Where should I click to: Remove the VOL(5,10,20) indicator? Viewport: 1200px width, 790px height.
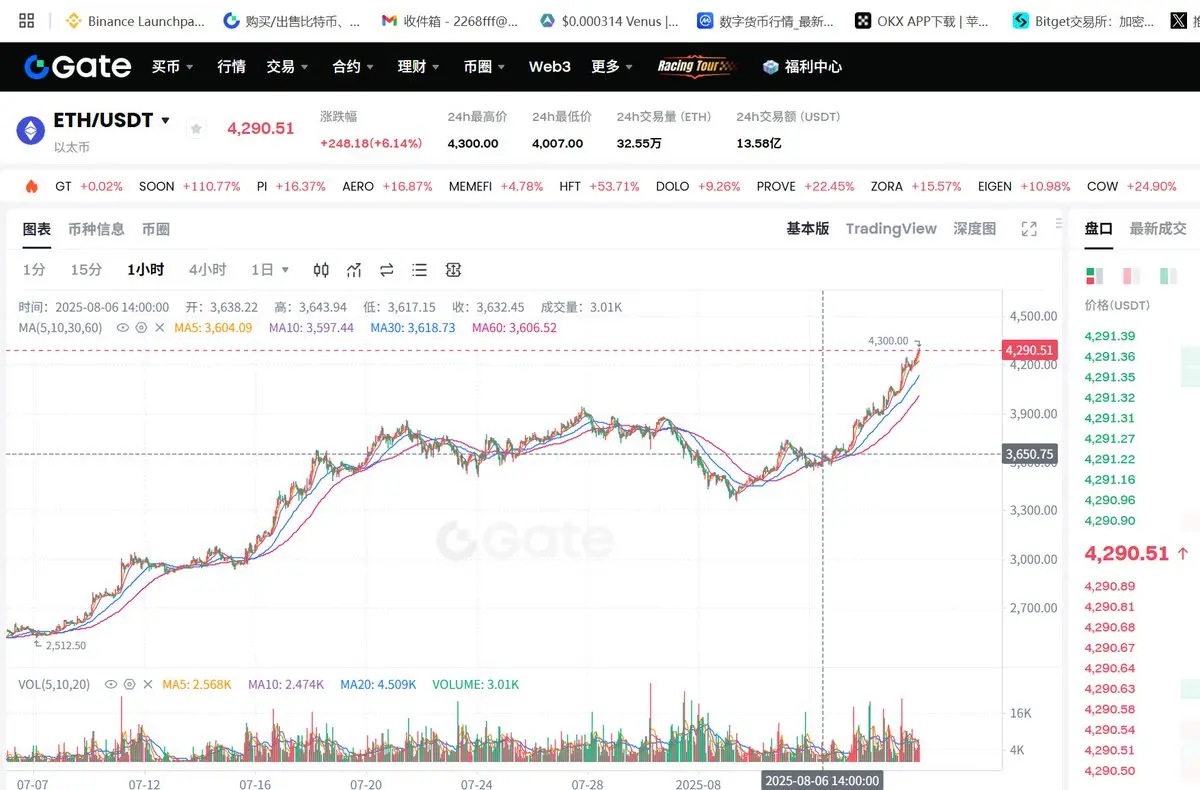click(x=148, y=685)
